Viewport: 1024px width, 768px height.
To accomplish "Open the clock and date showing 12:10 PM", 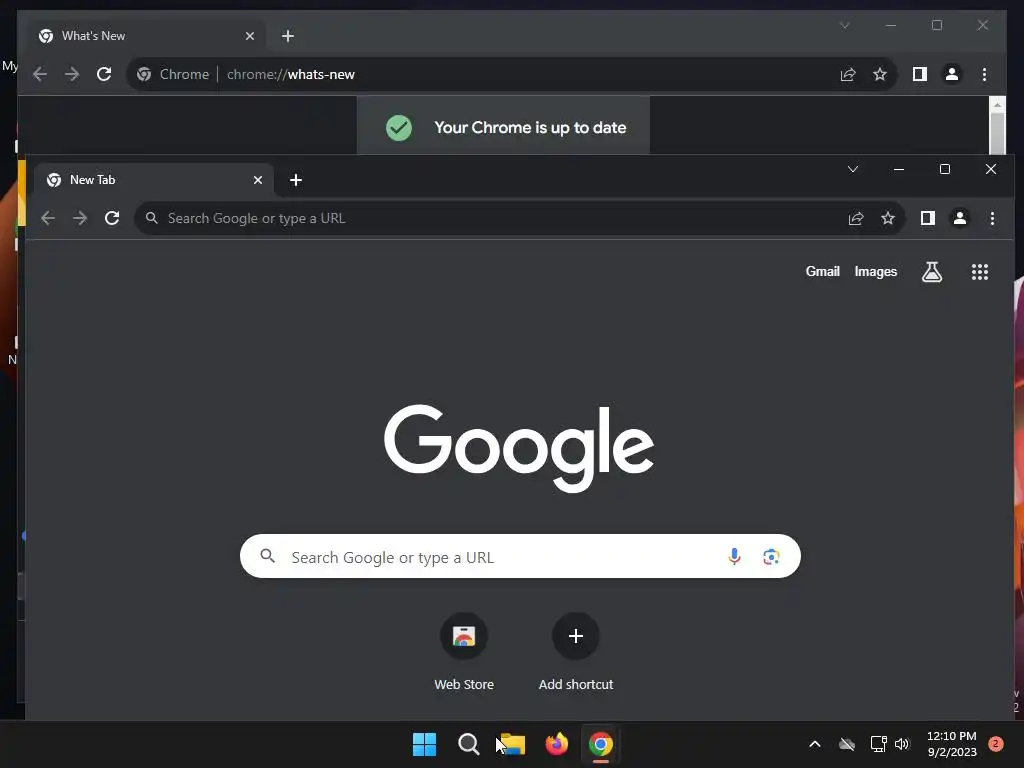I will [952, 744].
